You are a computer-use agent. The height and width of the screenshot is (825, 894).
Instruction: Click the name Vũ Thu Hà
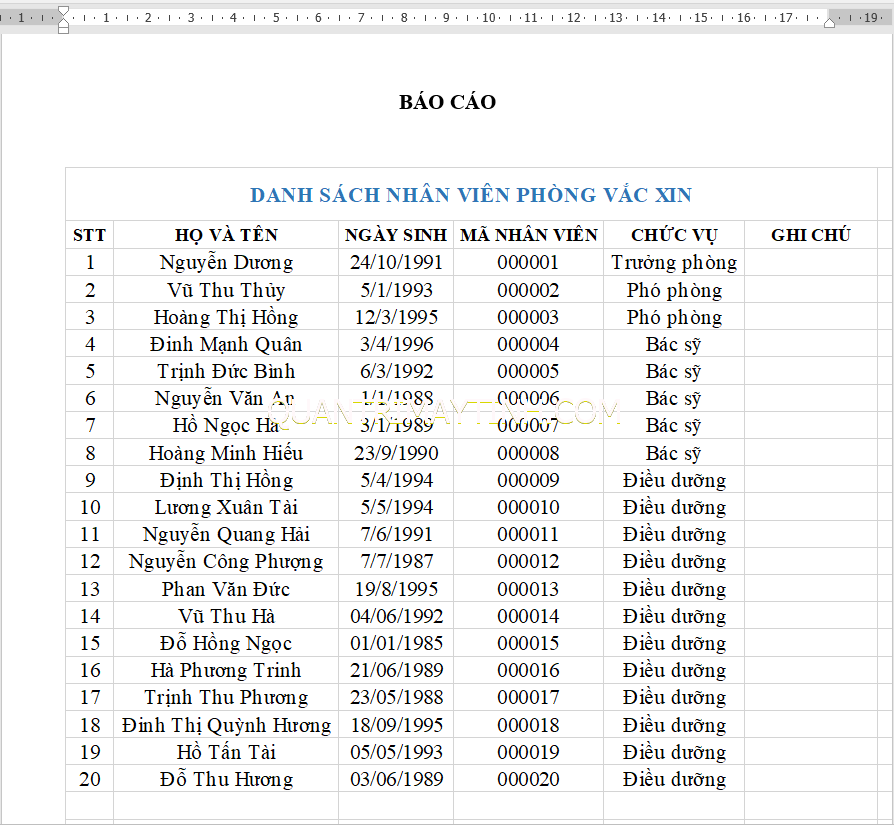click(x=226, y=616)
